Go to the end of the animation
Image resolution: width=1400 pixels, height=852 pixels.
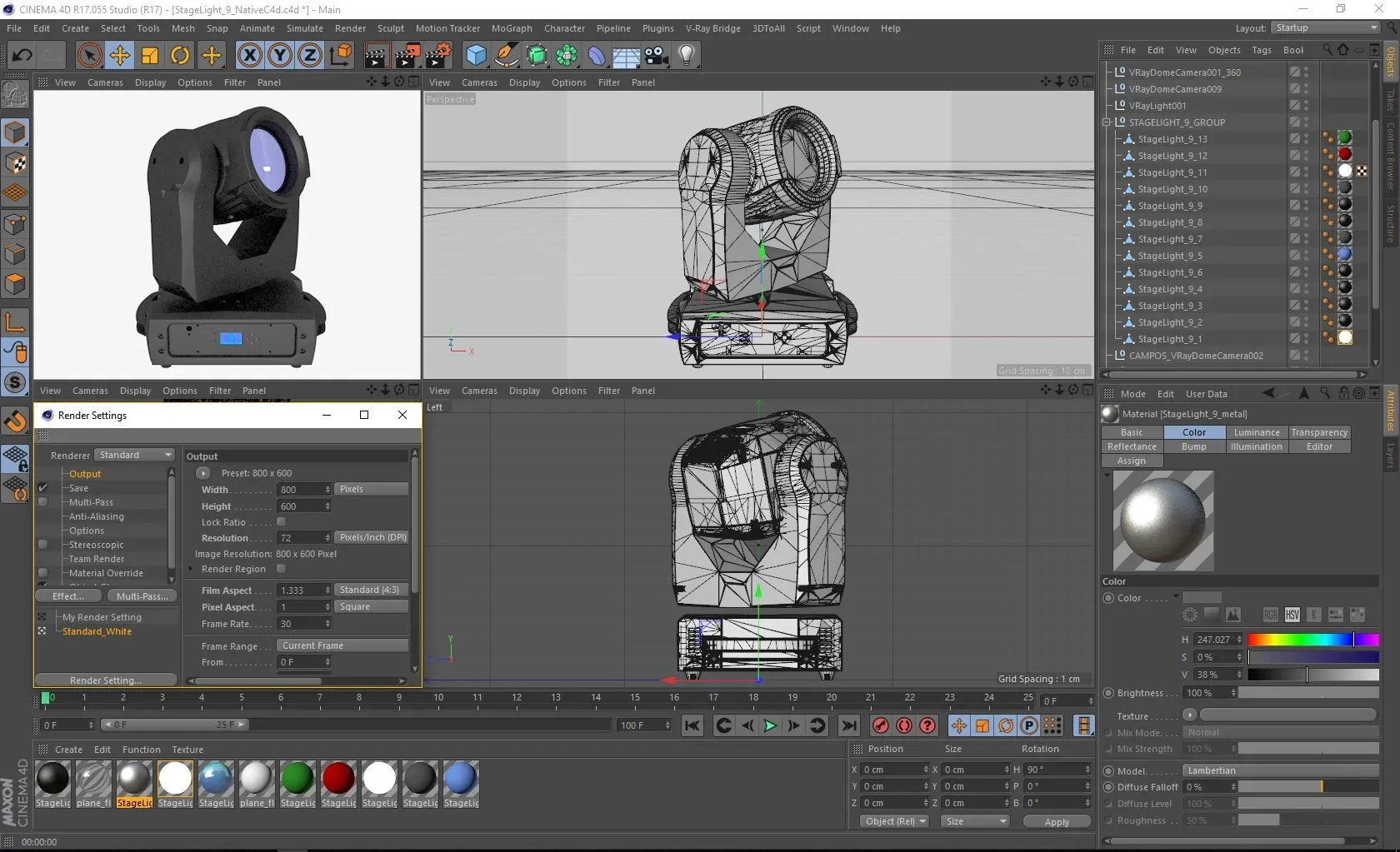[849, 725]
